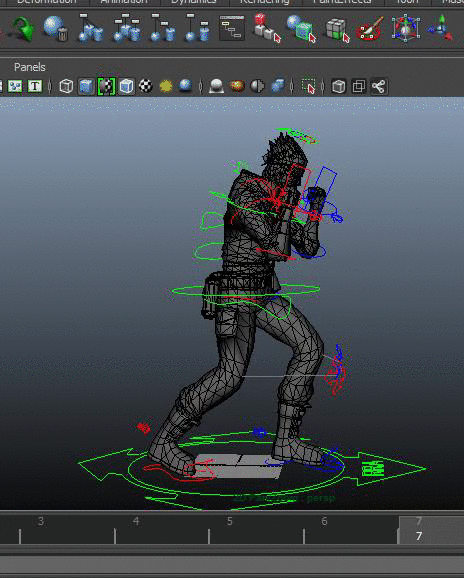Select the paint brush and red palette tool
Image resolution: width=464 pixels, height=578 pixels.
(x=370, y=29)
